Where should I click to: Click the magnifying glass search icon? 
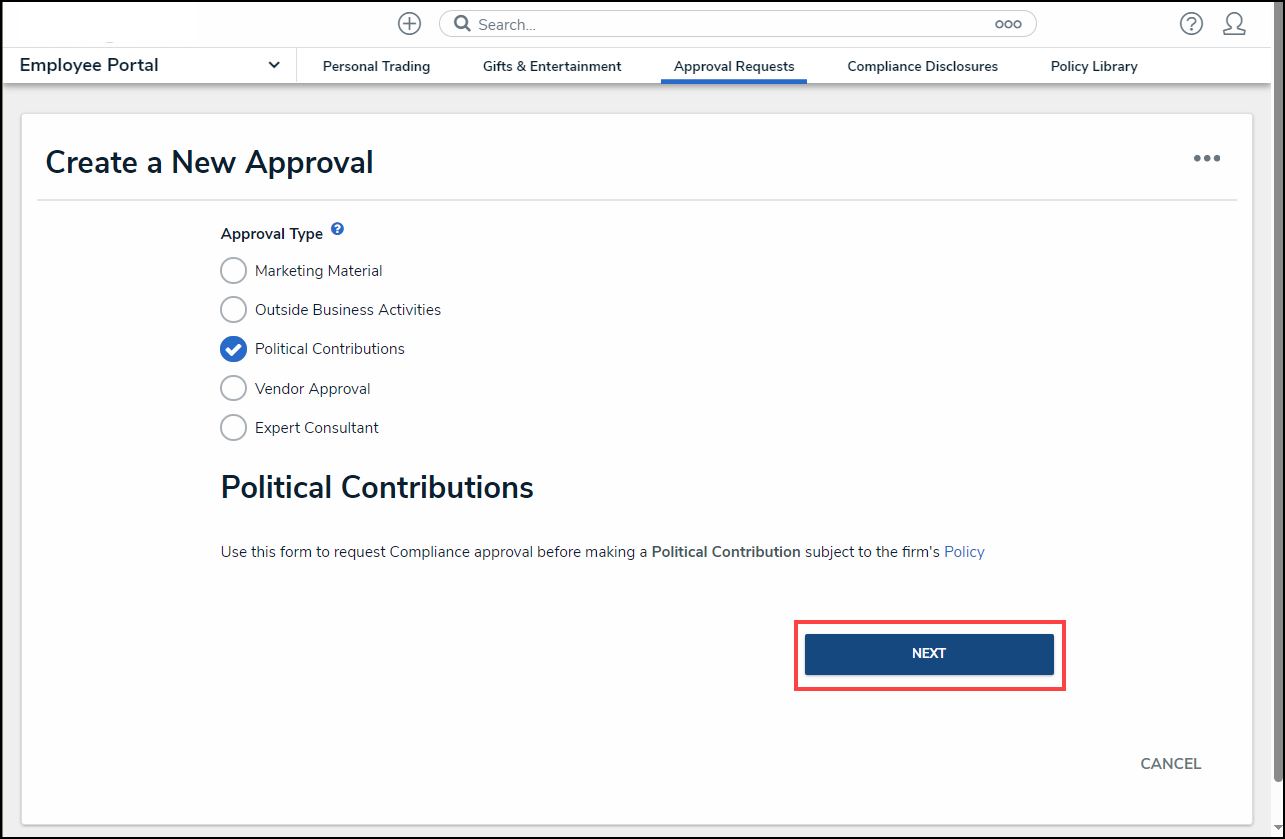pyautogui.click(x=462, y=24)
